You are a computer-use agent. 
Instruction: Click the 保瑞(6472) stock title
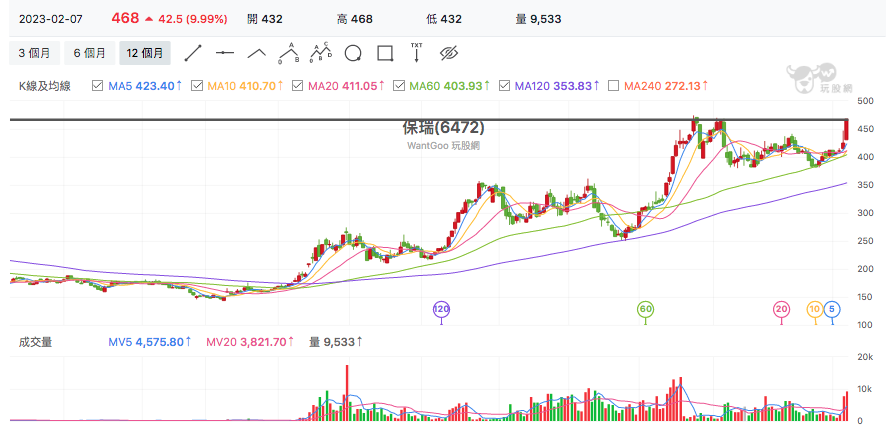[x=444, y=128]
